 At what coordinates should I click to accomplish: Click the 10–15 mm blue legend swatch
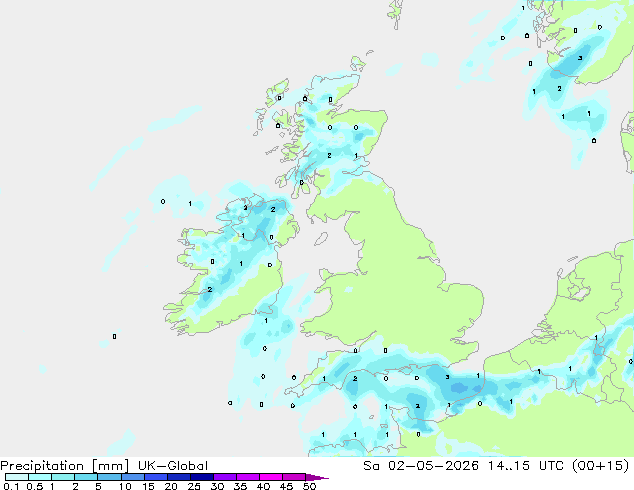(x=132, y=477)
